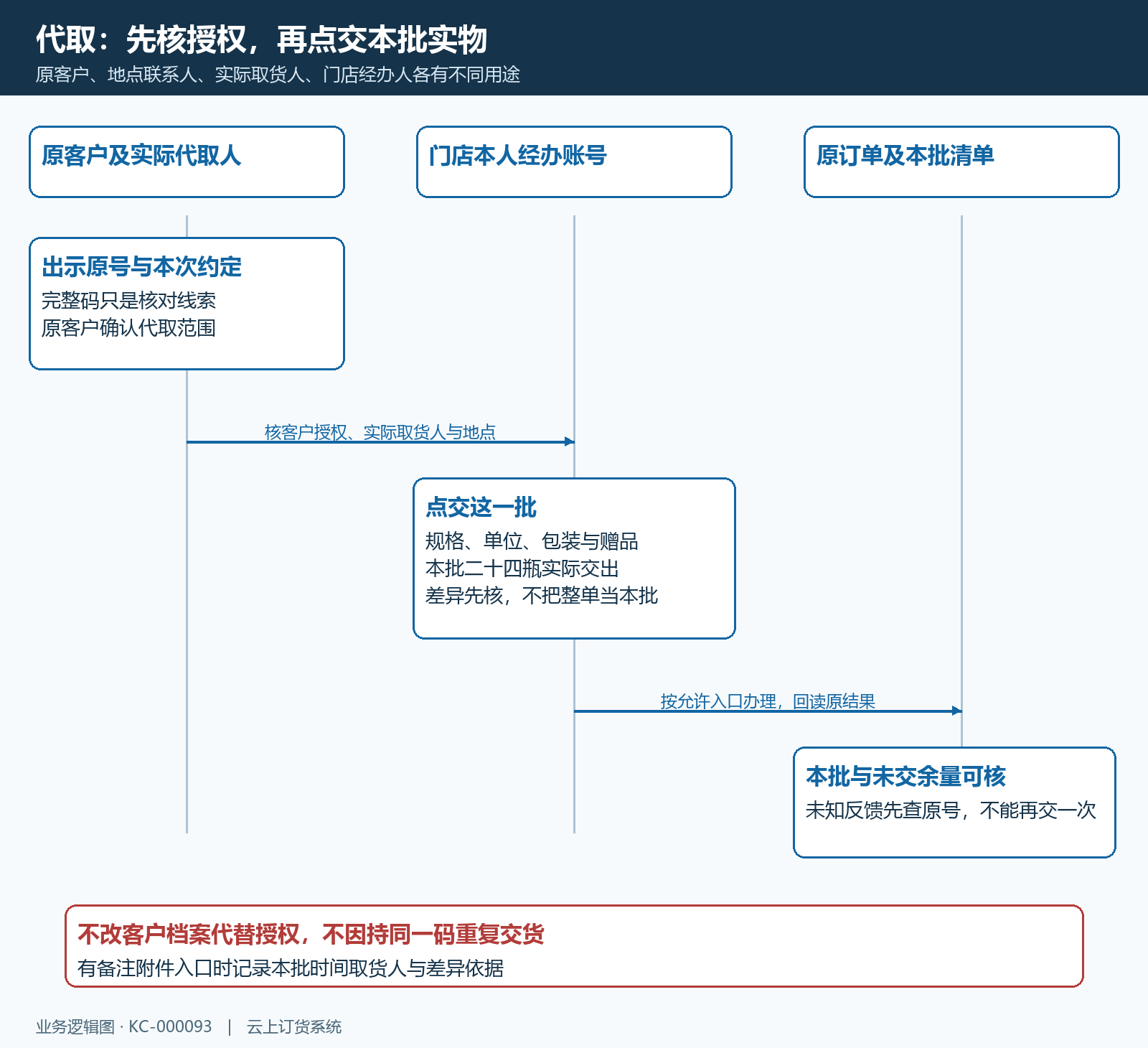Click the title '代取：先核授权，再点交本批实物'
The width and height of the screenshot is (1148, 1048).
click(x=262, y=39)
